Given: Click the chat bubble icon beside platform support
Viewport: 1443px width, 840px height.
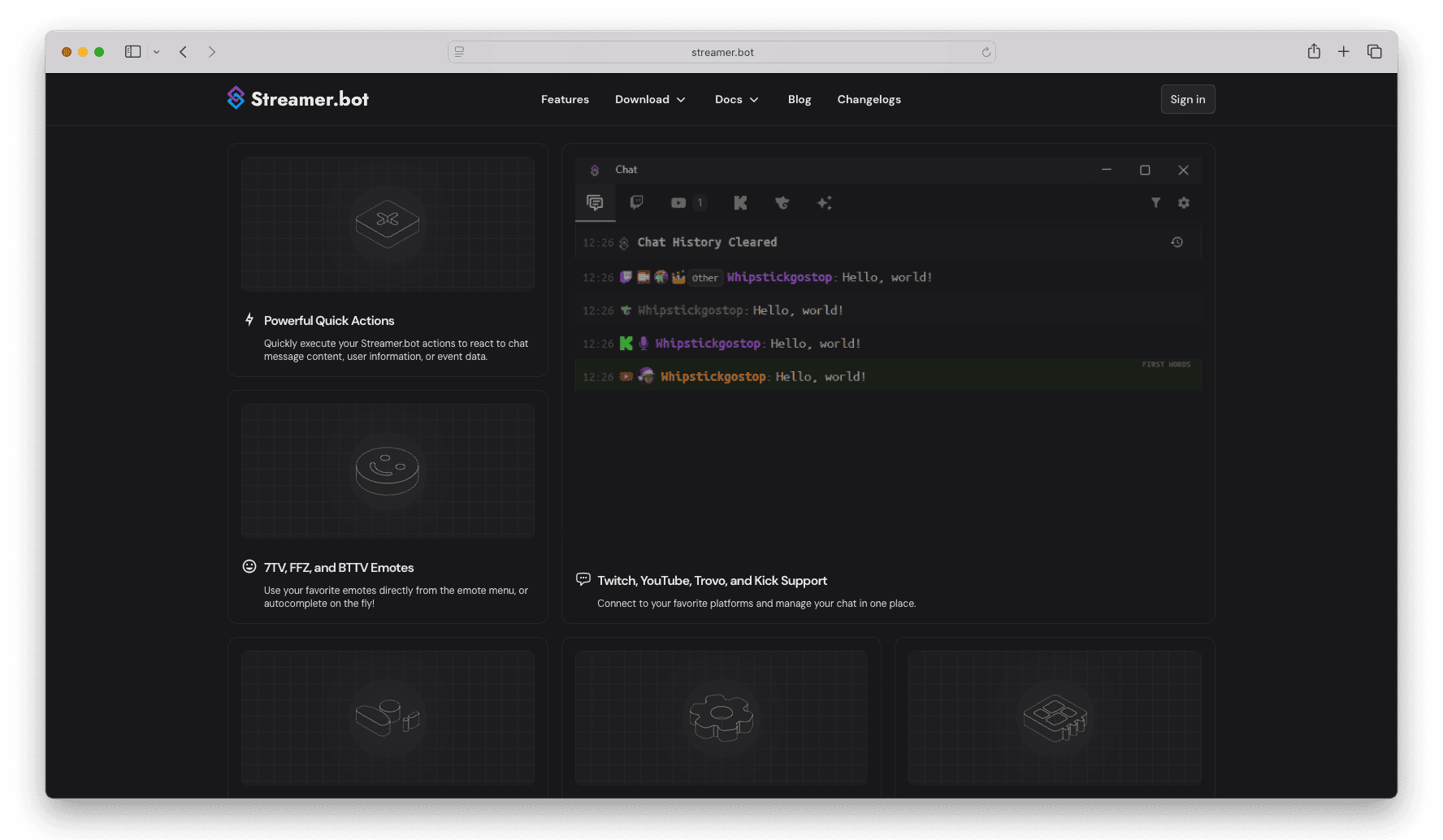Looking at the screenshot, I should [583, 579].
